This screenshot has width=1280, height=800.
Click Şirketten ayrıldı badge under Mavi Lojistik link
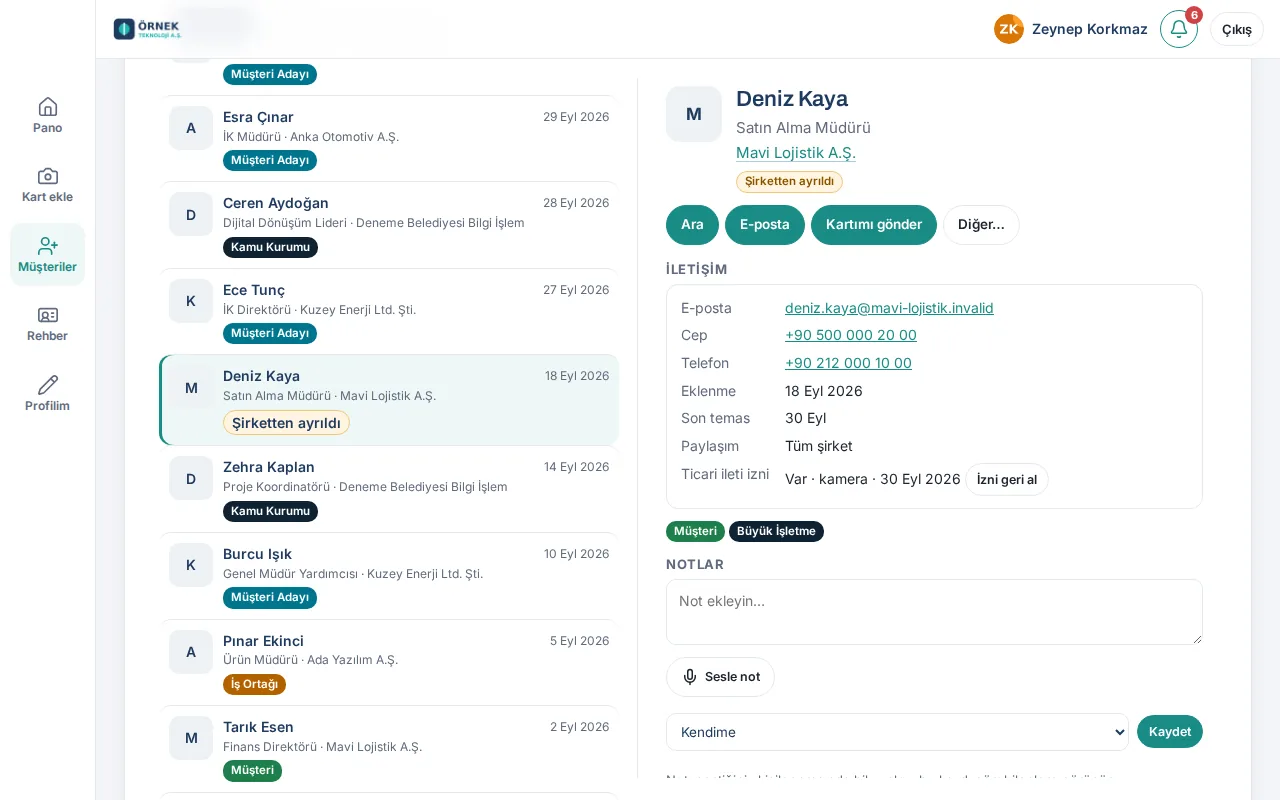(x=789, y=181)
